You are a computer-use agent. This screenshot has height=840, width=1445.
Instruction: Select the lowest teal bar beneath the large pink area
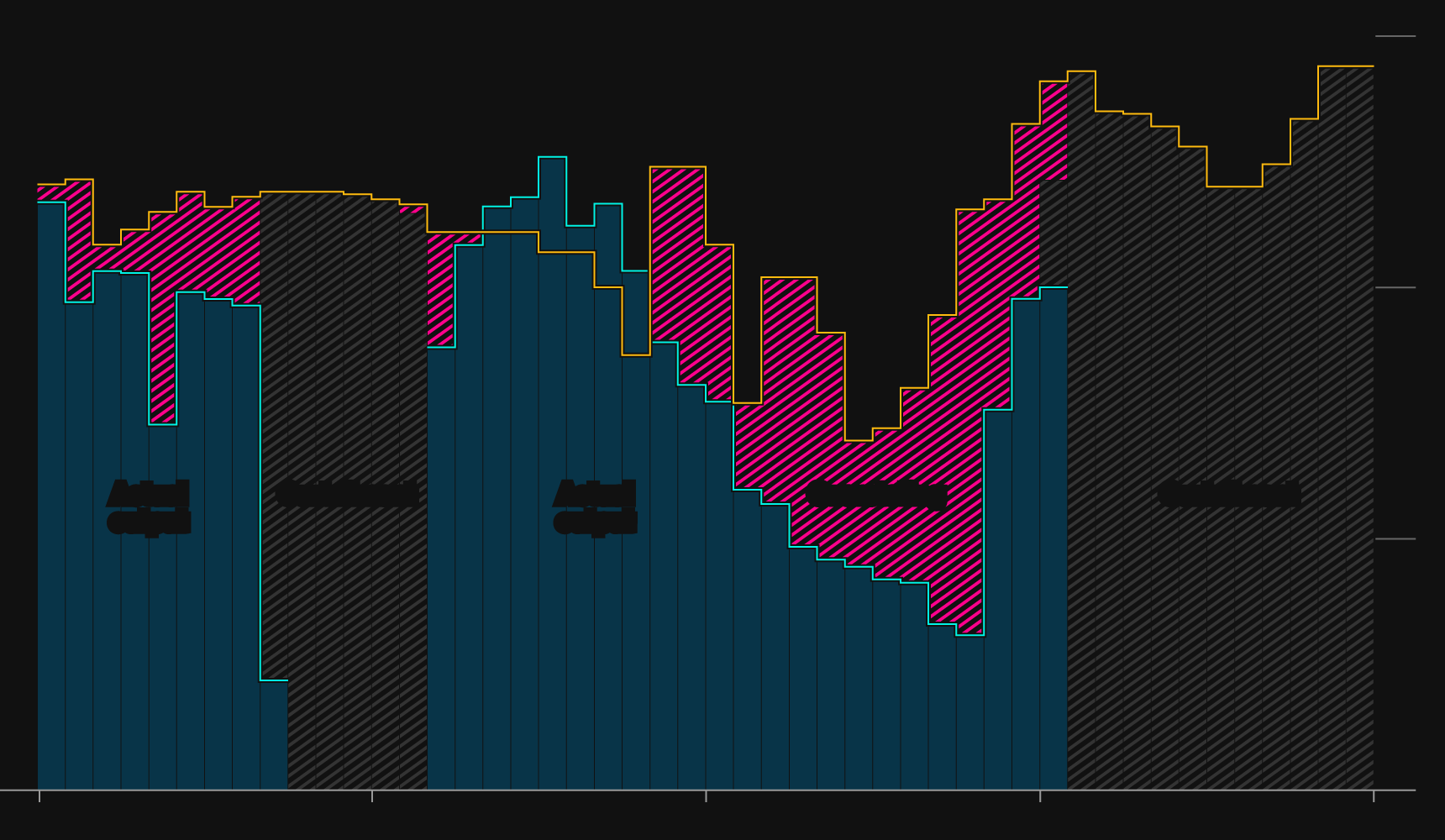tap(969, 712)
